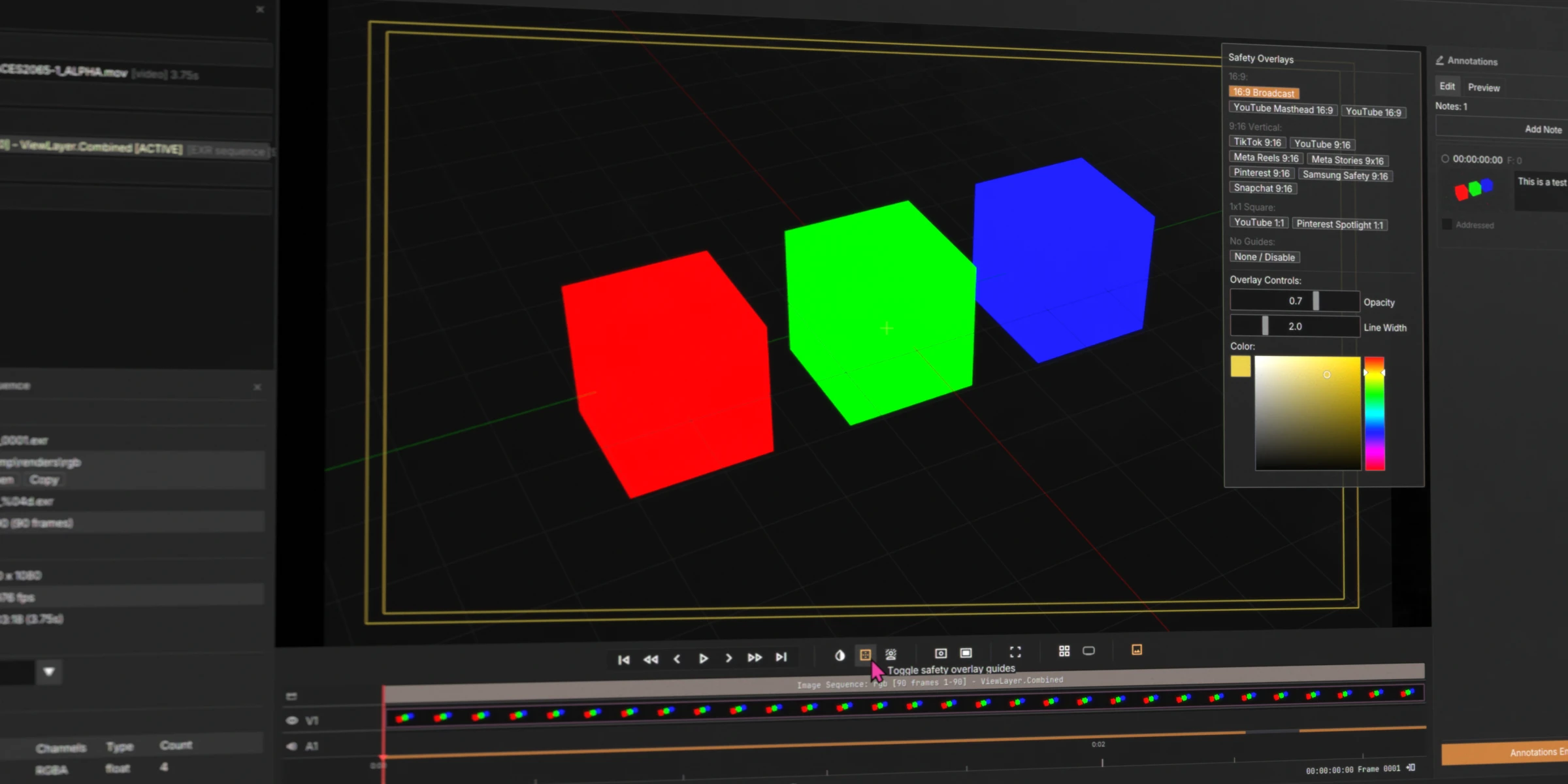The image size is (1568, 784).
Task: Click Add Note button
Action: pyautogui.click(x=1543, y=129)
